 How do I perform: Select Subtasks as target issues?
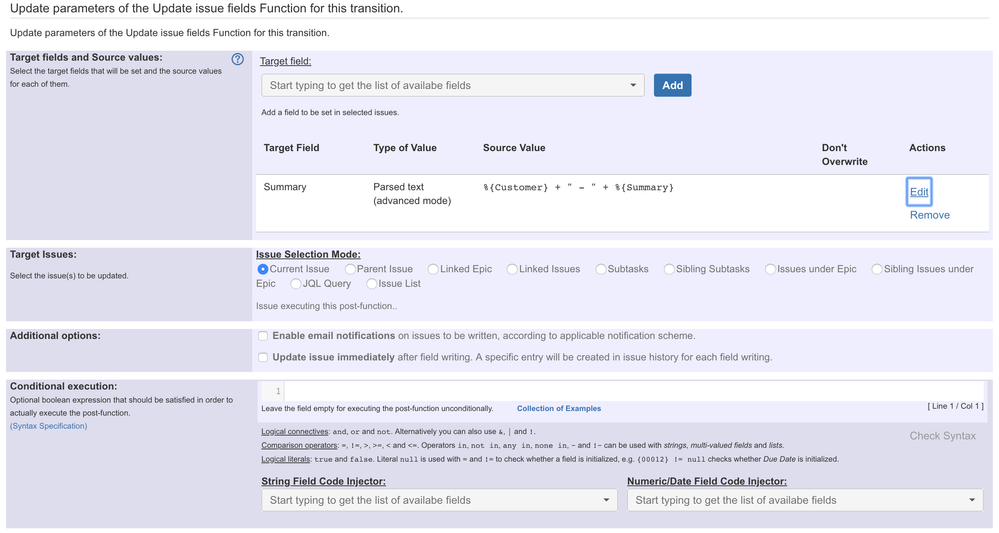tap(601, 269)
